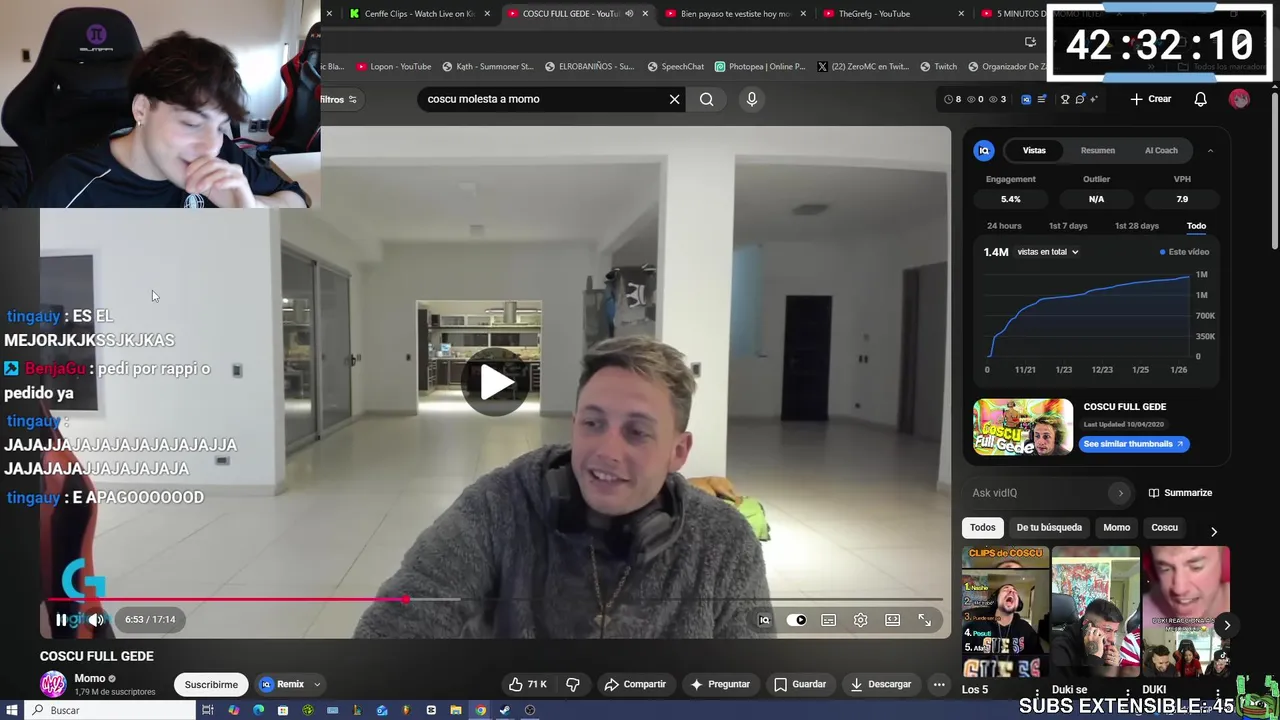The image size is (1280, 720).
Task: Toggle the autoplay switch in player
Action: 796,620
